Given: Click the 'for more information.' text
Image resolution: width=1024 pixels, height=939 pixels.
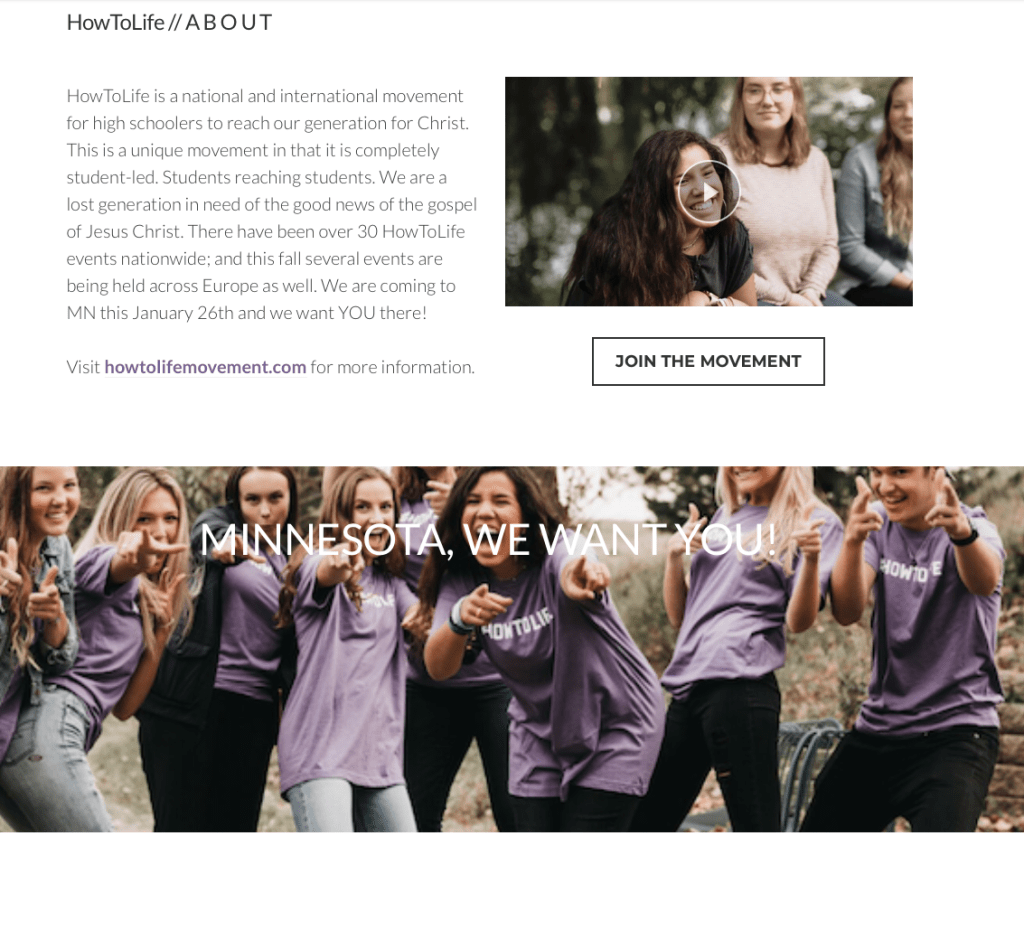Looking at the screenshot, I should (392, 367).
